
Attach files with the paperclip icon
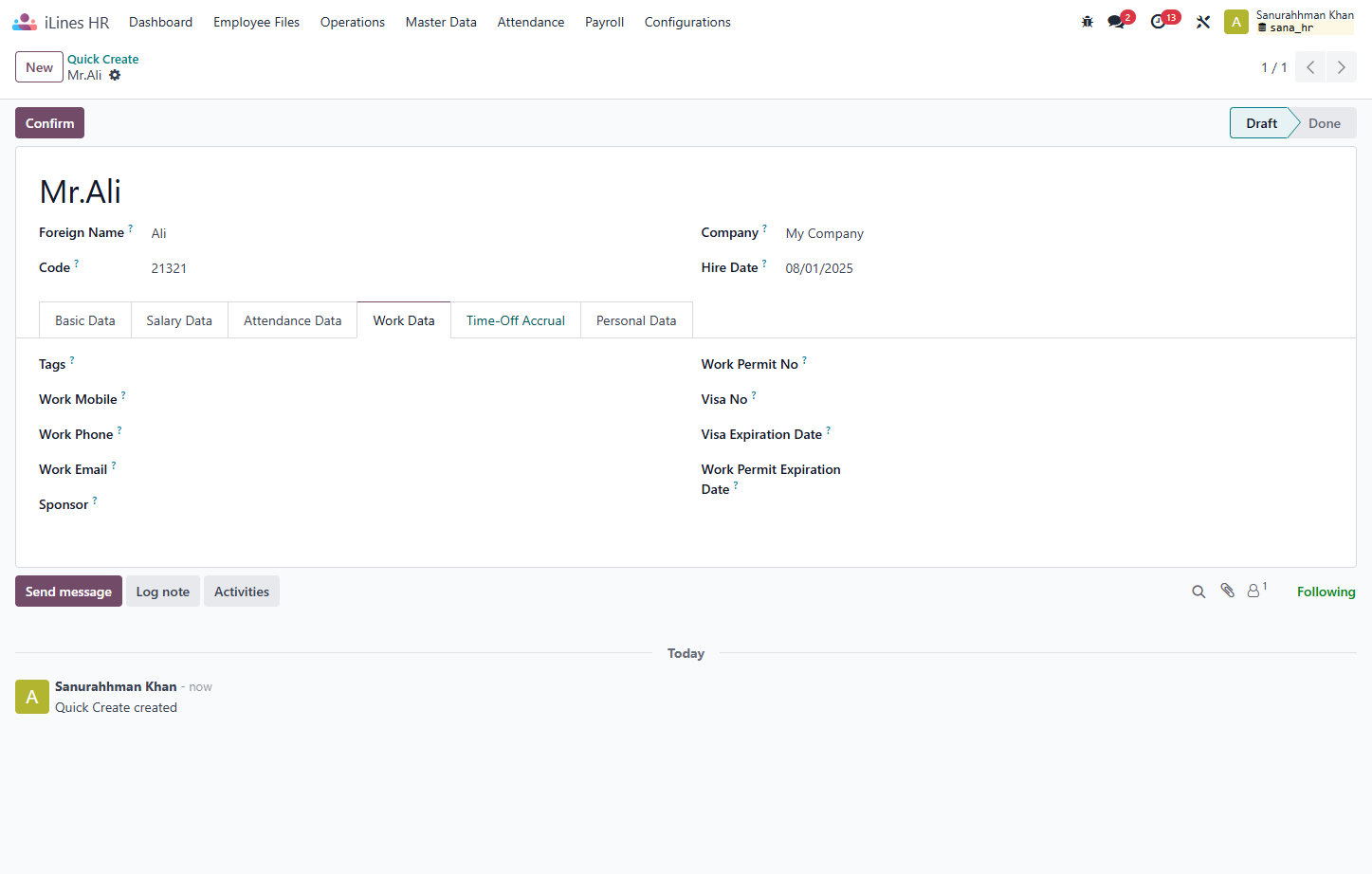pos(1227,591)
